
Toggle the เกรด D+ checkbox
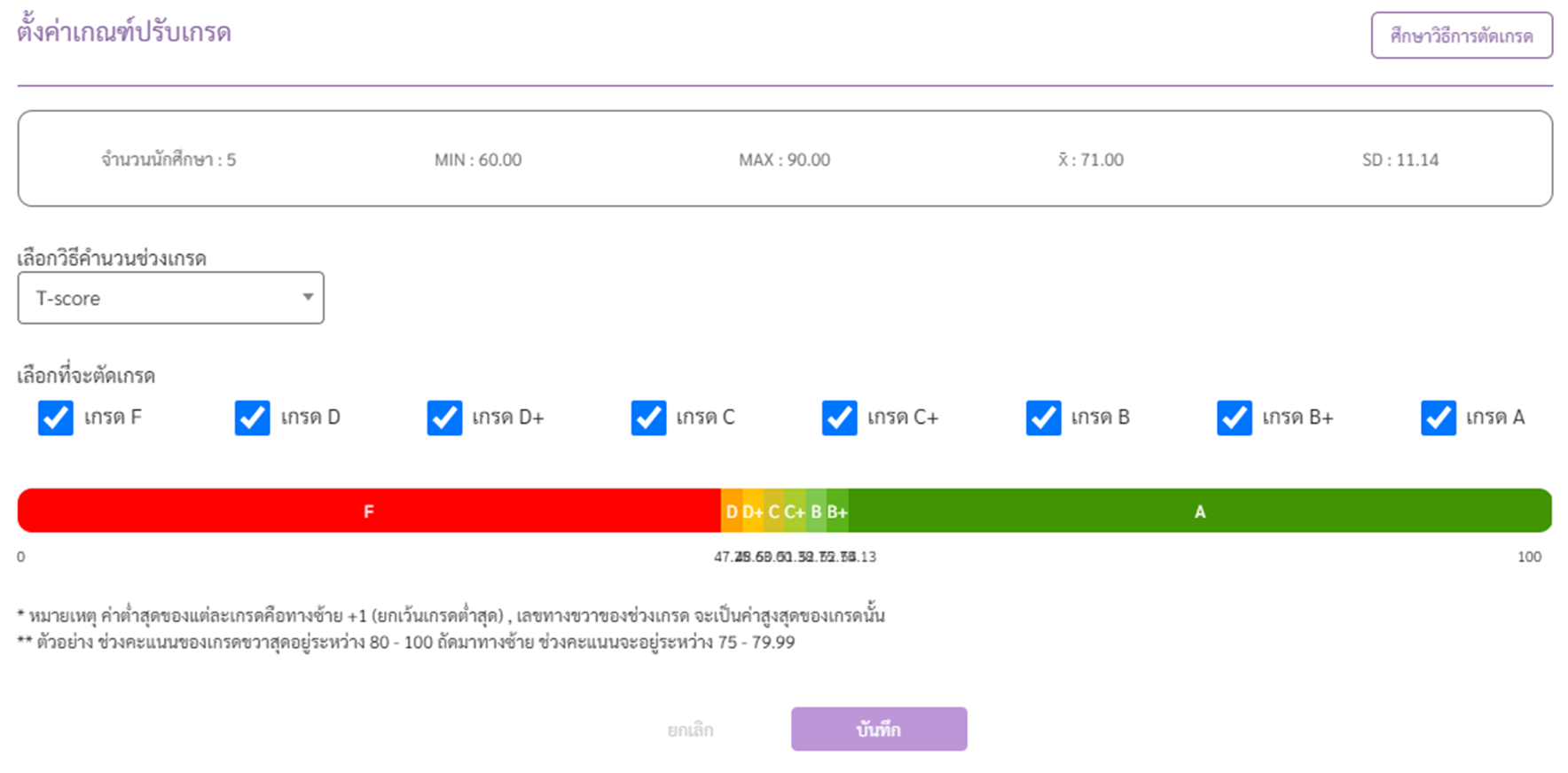[444, 418]
